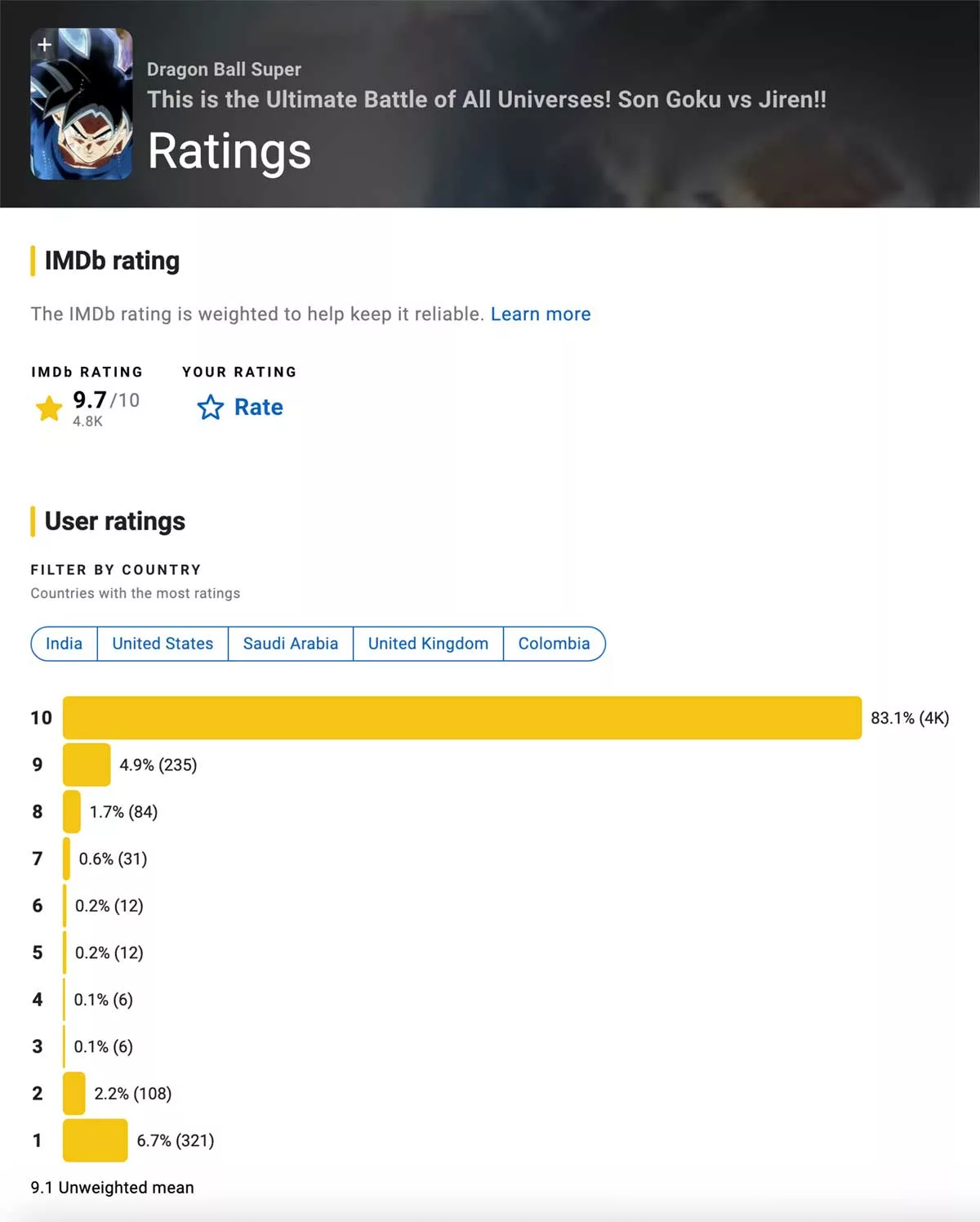Go to the Dragon Ball Super series link

(224, 69)
